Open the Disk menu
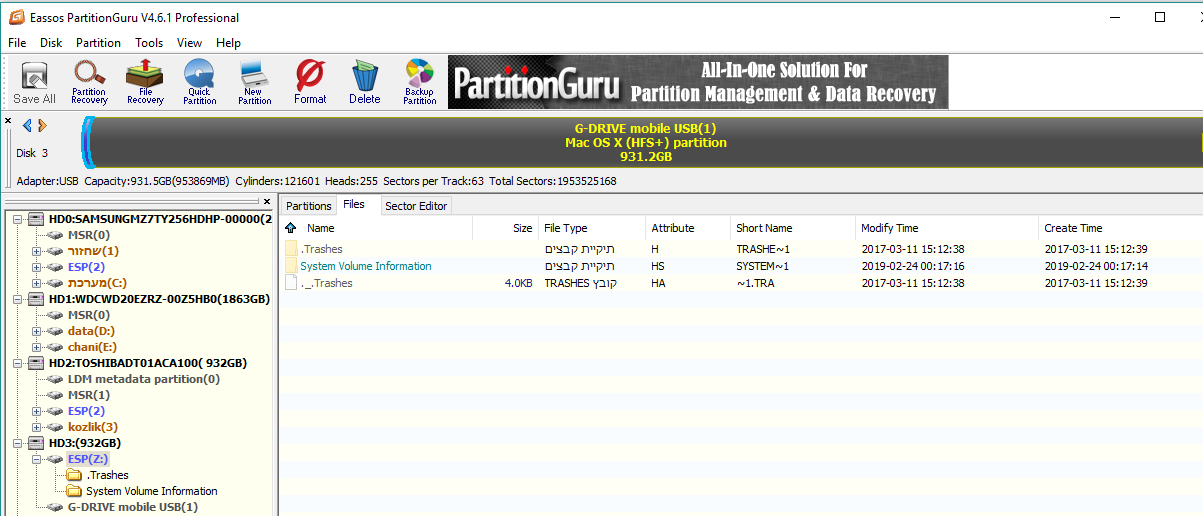 (51, 43)
